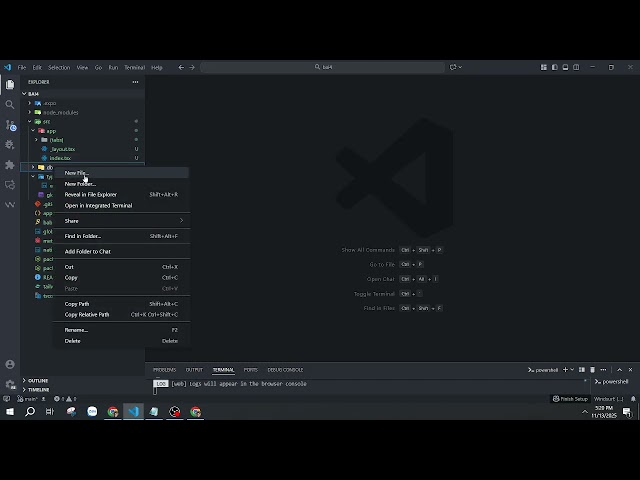Viewport: 640px width, 480px height.
Task: Split the terminal
Action: point(582,369)
